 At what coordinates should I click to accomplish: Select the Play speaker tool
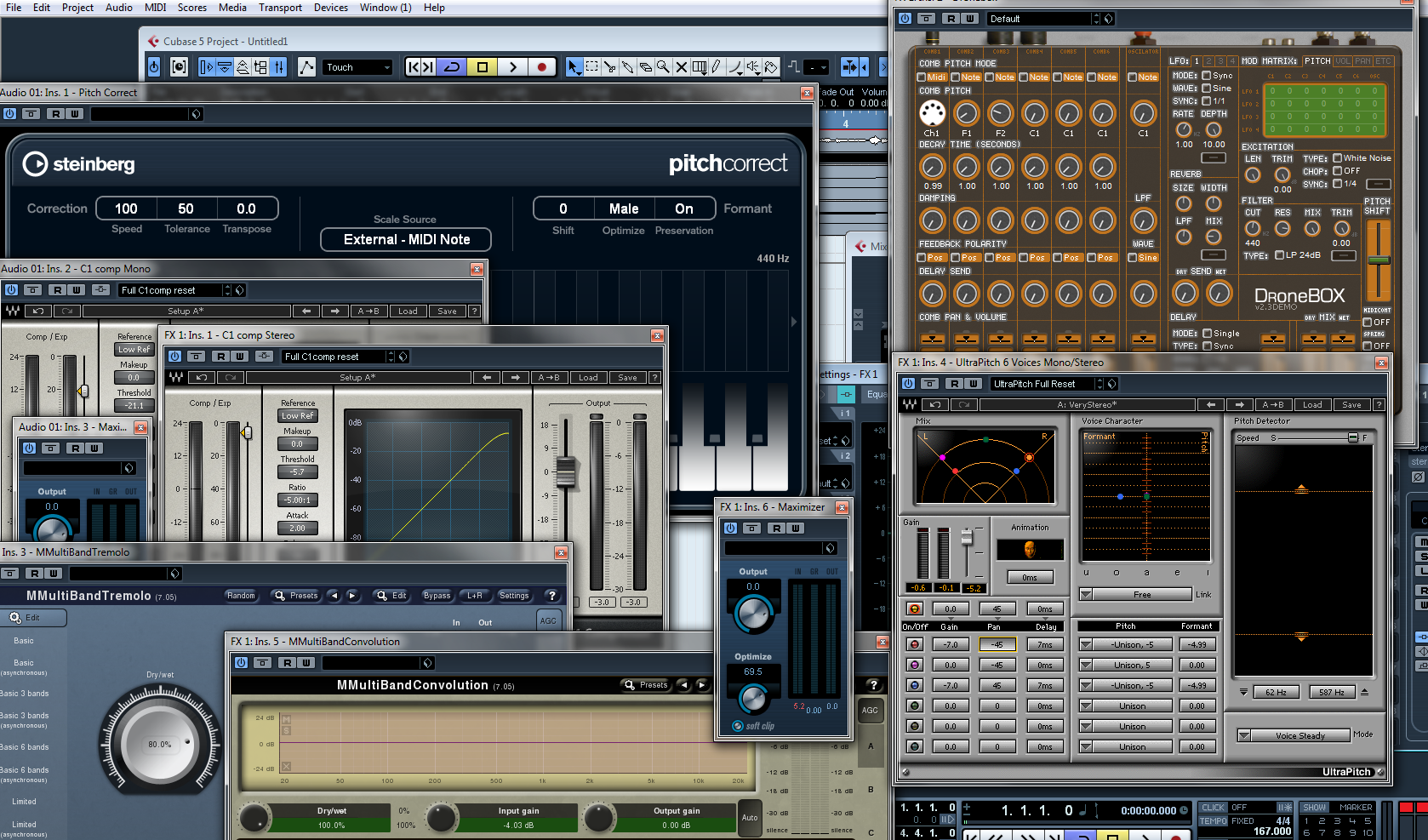753,67
